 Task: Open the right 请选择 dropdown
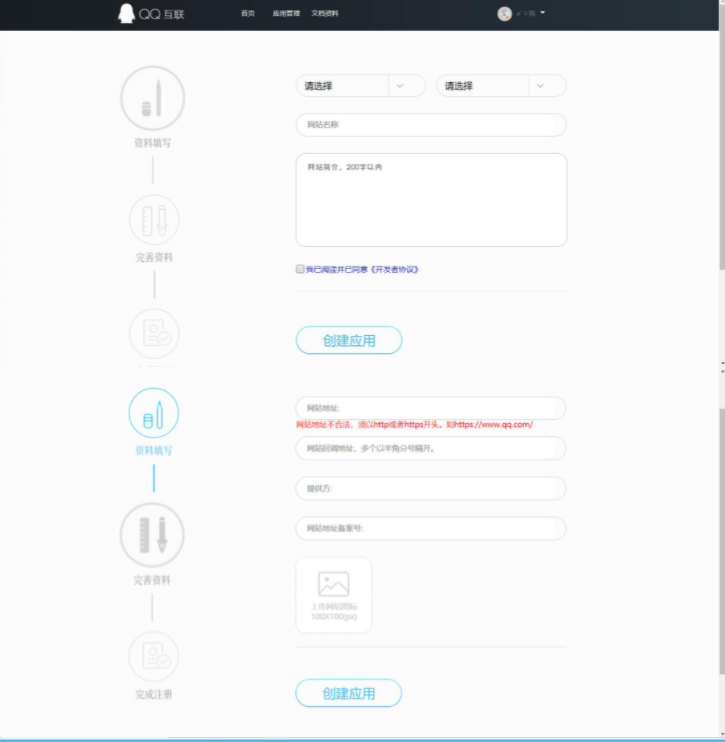[x=500, y=86]
